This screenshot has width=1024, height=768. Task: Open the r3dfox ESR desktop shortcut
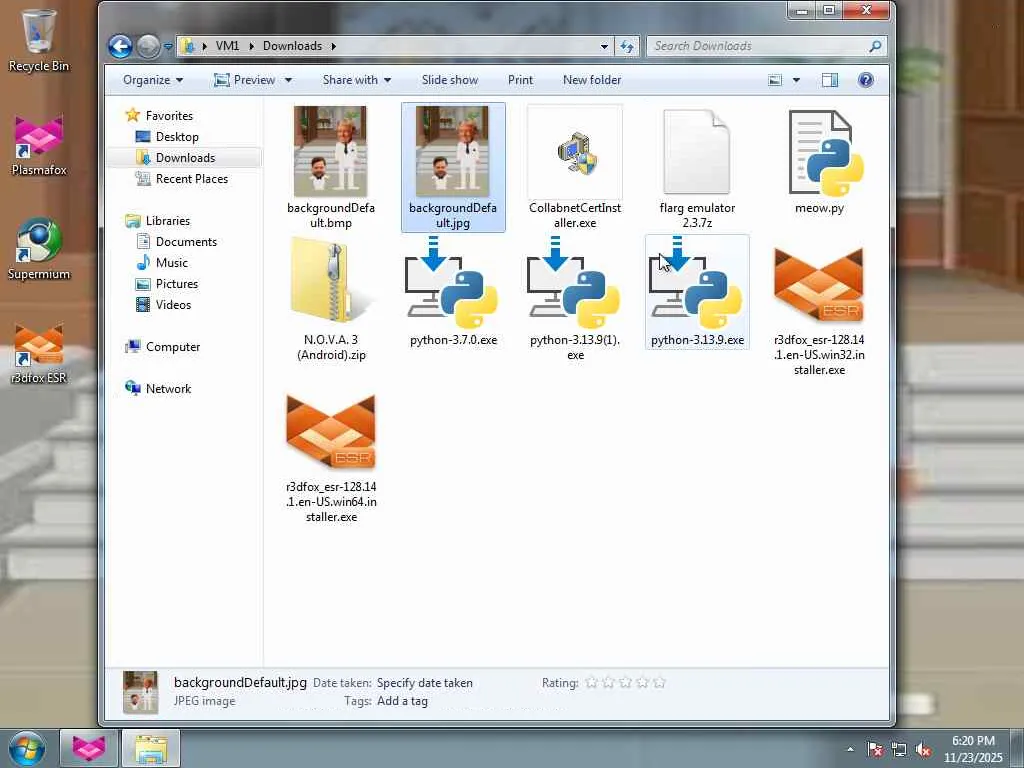(39, 353)
